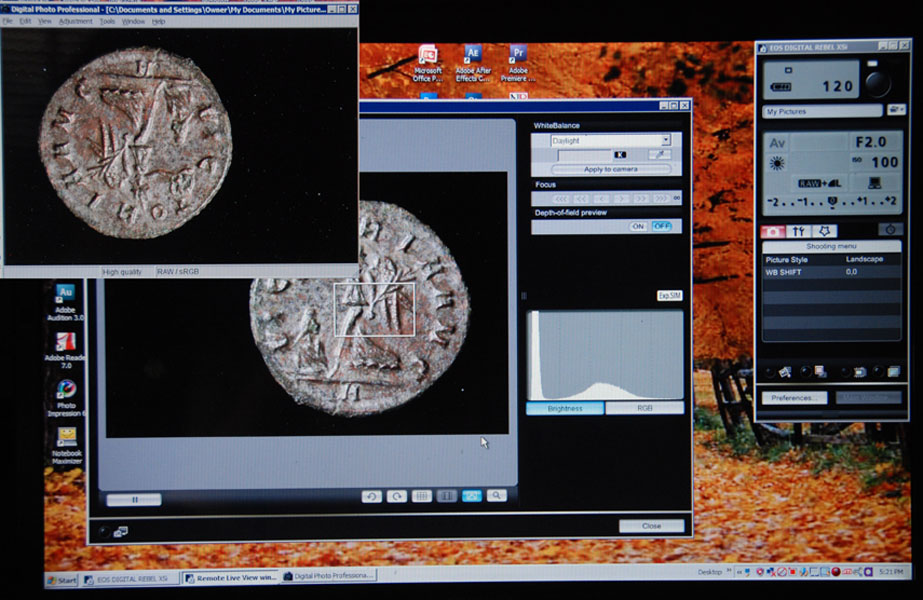Change the ISO 100 setting
923x600 pixels.
click(x=875, y=162)
